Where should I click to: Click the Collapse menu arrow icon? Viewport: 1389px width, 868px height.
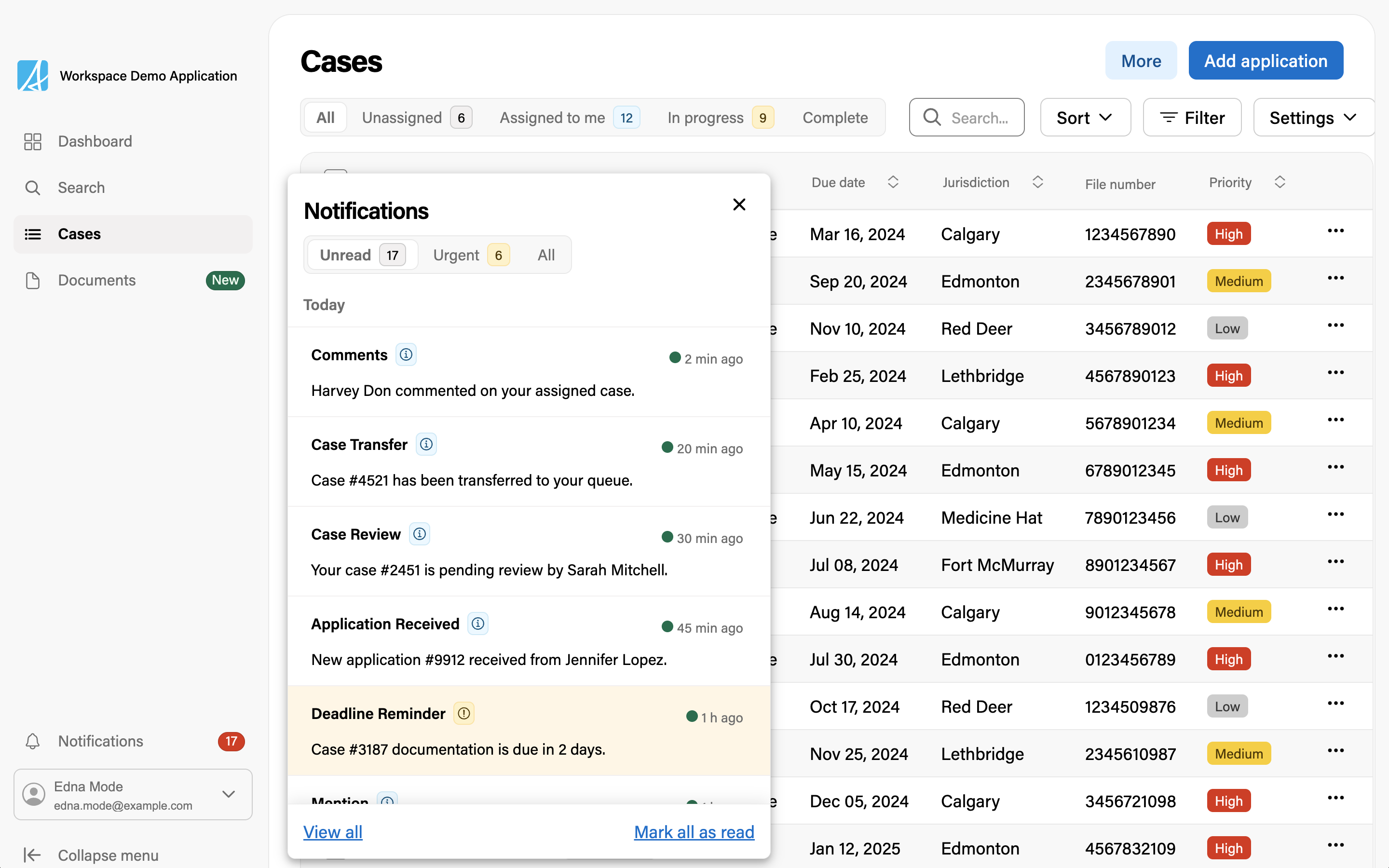coord(32,855)
